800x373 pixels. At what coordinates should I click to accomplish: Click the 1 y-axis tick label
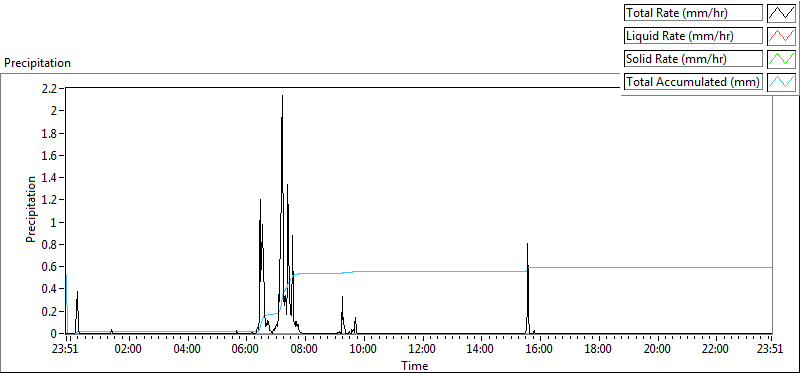55,222
